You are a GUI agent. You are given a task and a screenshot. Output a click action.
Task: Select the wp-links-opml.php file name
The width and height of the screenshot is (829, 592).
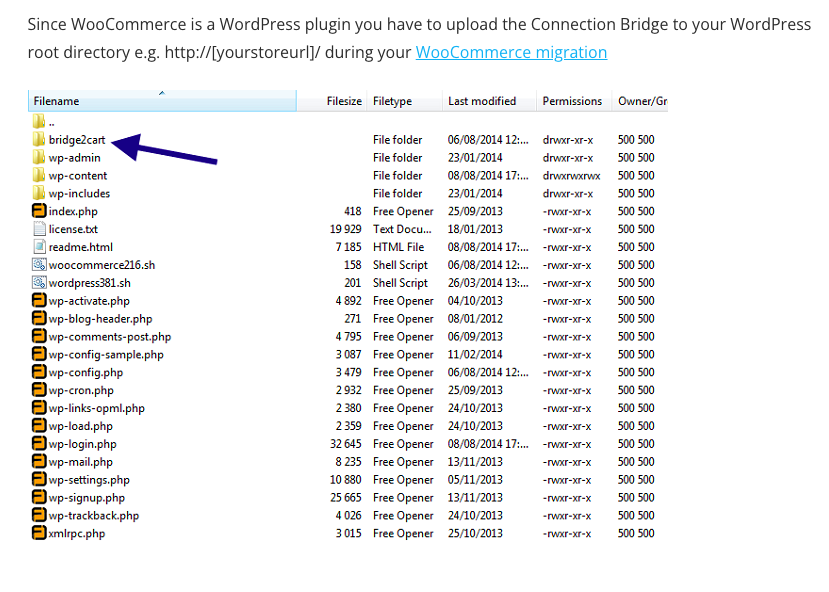97,409
